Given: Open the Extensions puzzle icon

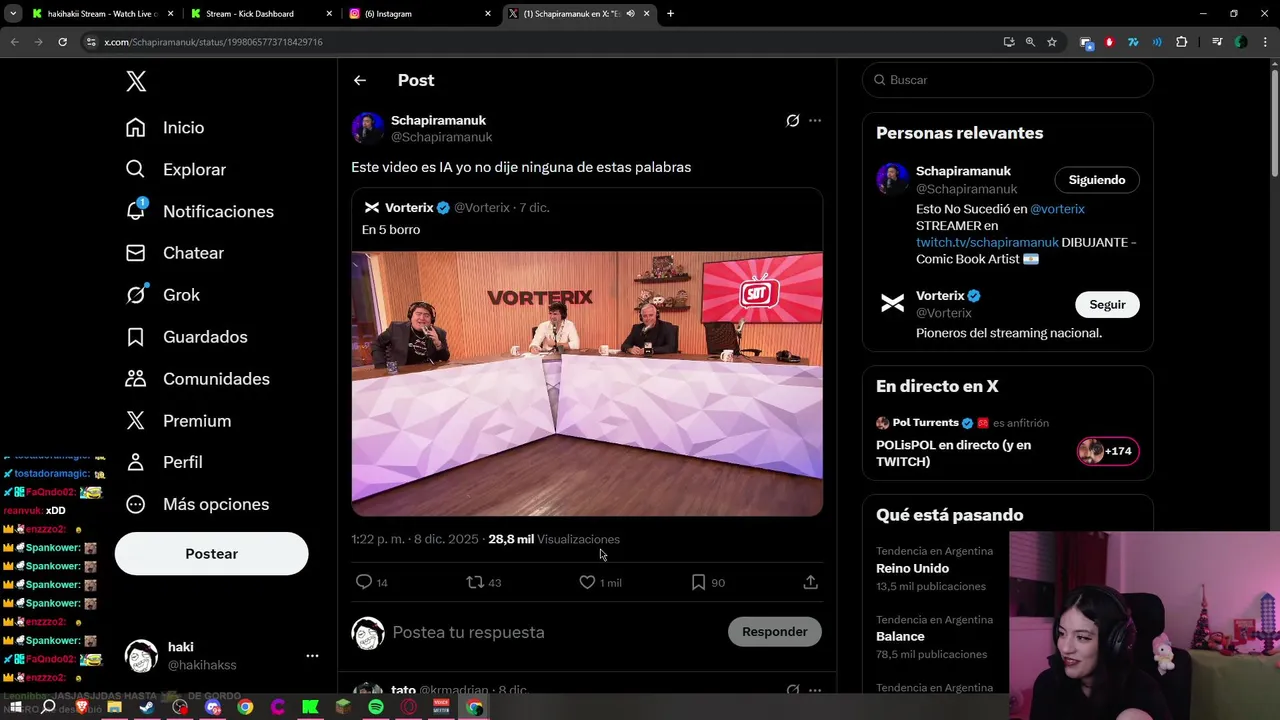Looking at the screenshot, I should coord(1181,42).
